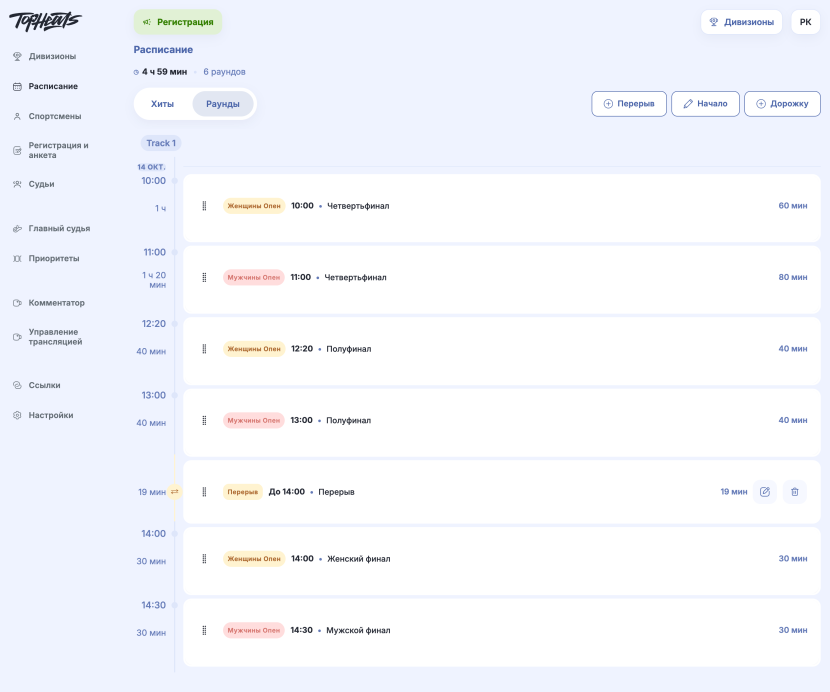This screenshot has width=830, height=692.
Task: Click drag handle of 11:00 Четвертьфинал row
Action: tap(204, 277)
